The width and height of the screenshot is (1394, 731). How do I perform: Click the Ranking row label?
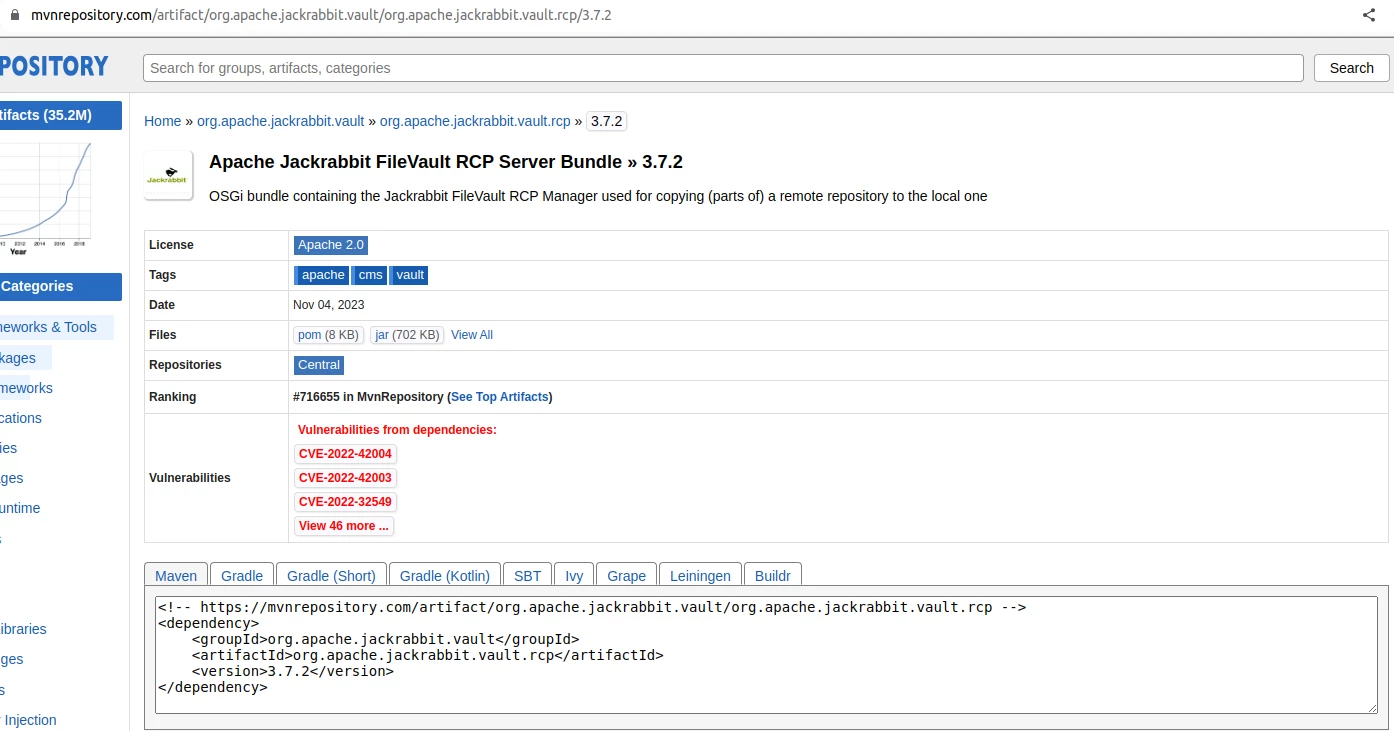(172, 397)
